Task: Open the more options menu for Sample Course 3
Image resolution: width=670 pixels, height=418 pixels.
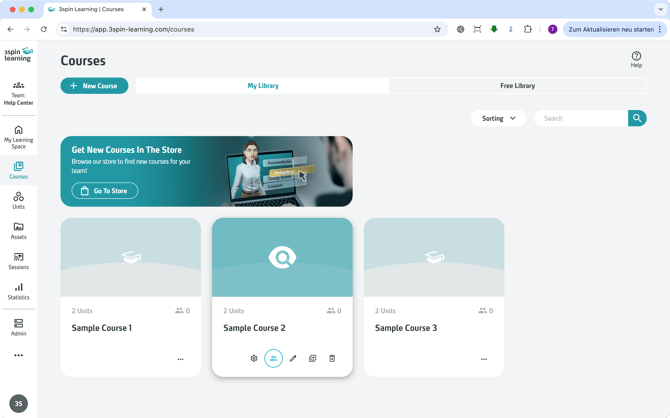Action: pyautogui.click(x=484, y=359)
